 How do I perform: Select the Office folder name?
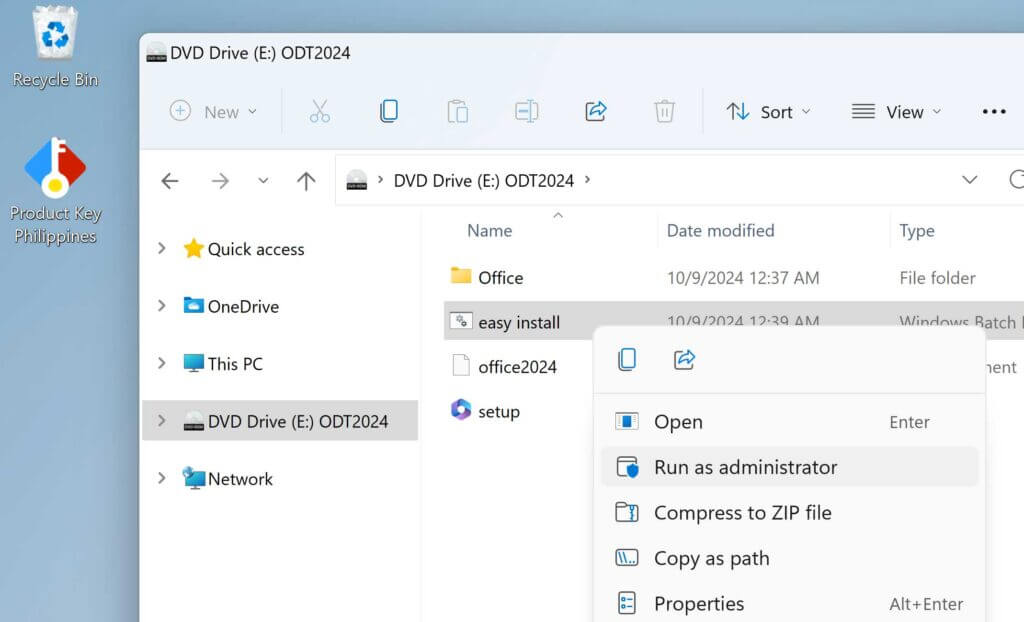(501, 278)
